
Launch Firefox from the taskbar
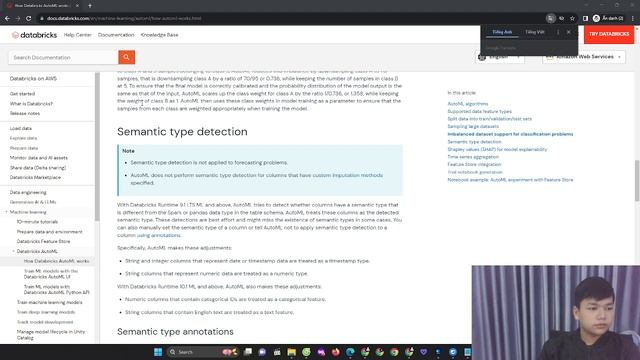[336, 352]
